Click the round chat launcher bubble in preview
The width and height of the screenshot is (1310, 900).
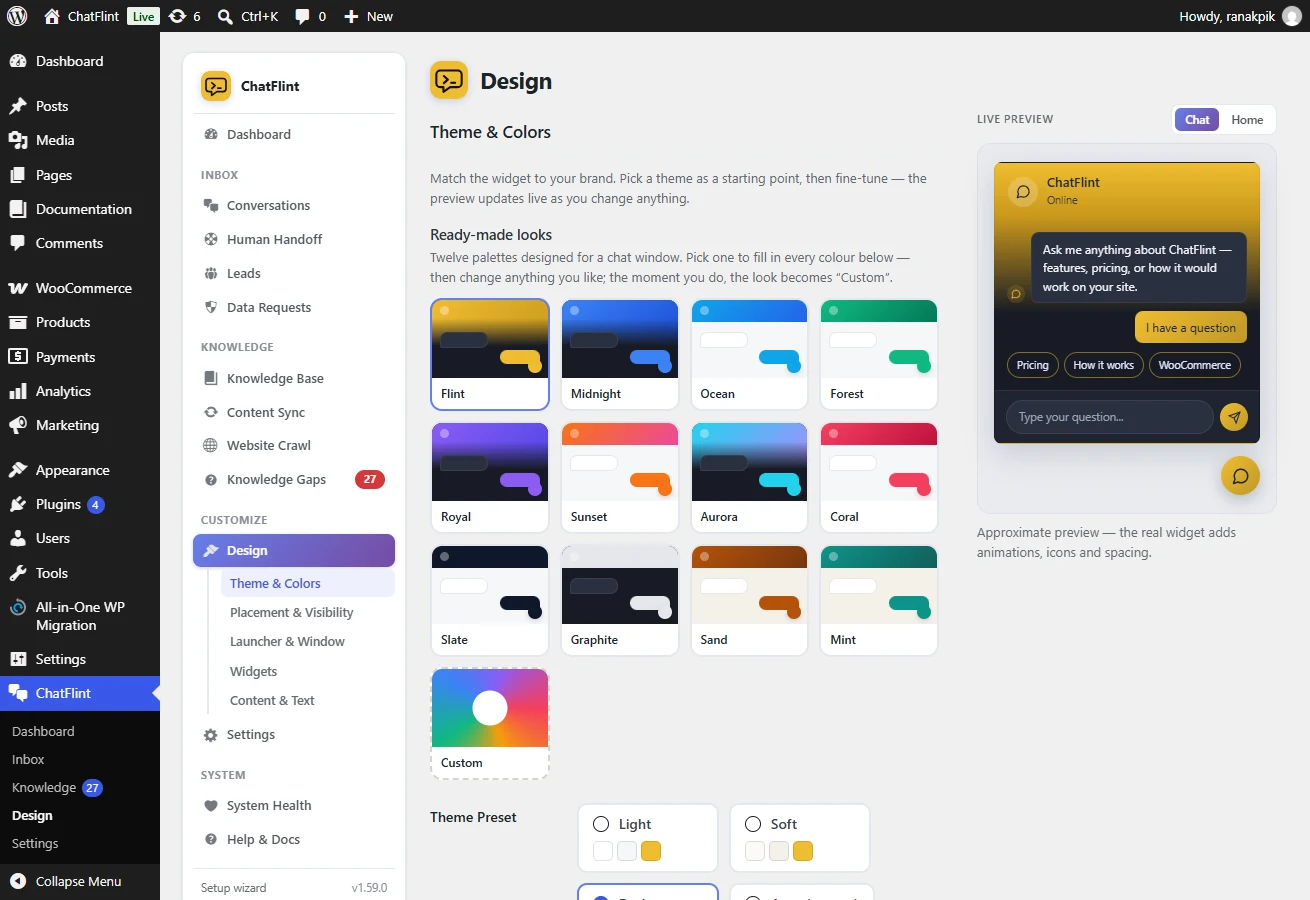point(1240,476)
